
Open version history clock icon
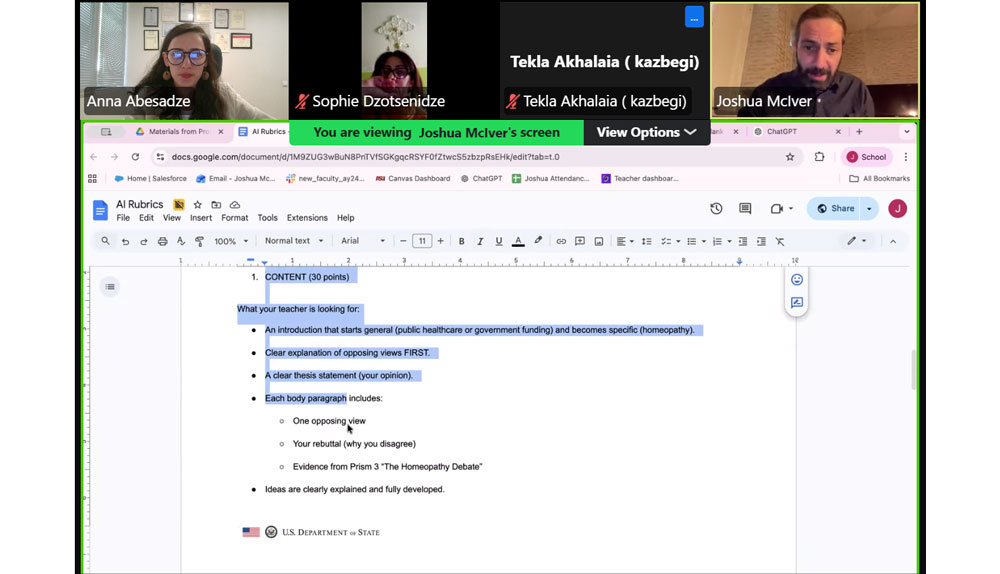(x=716, y=209)
